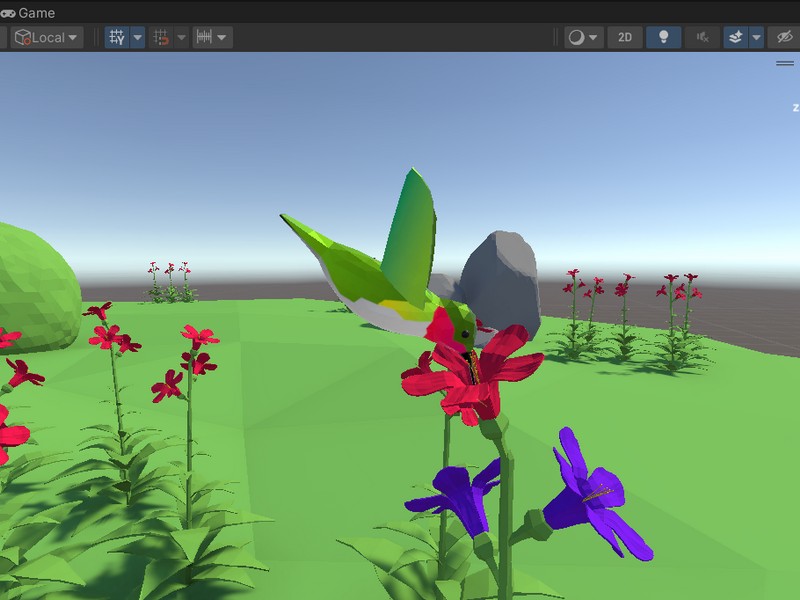Open the grid snapping settings icon
This screenshot has width=800, height=600.
[159, 37]
